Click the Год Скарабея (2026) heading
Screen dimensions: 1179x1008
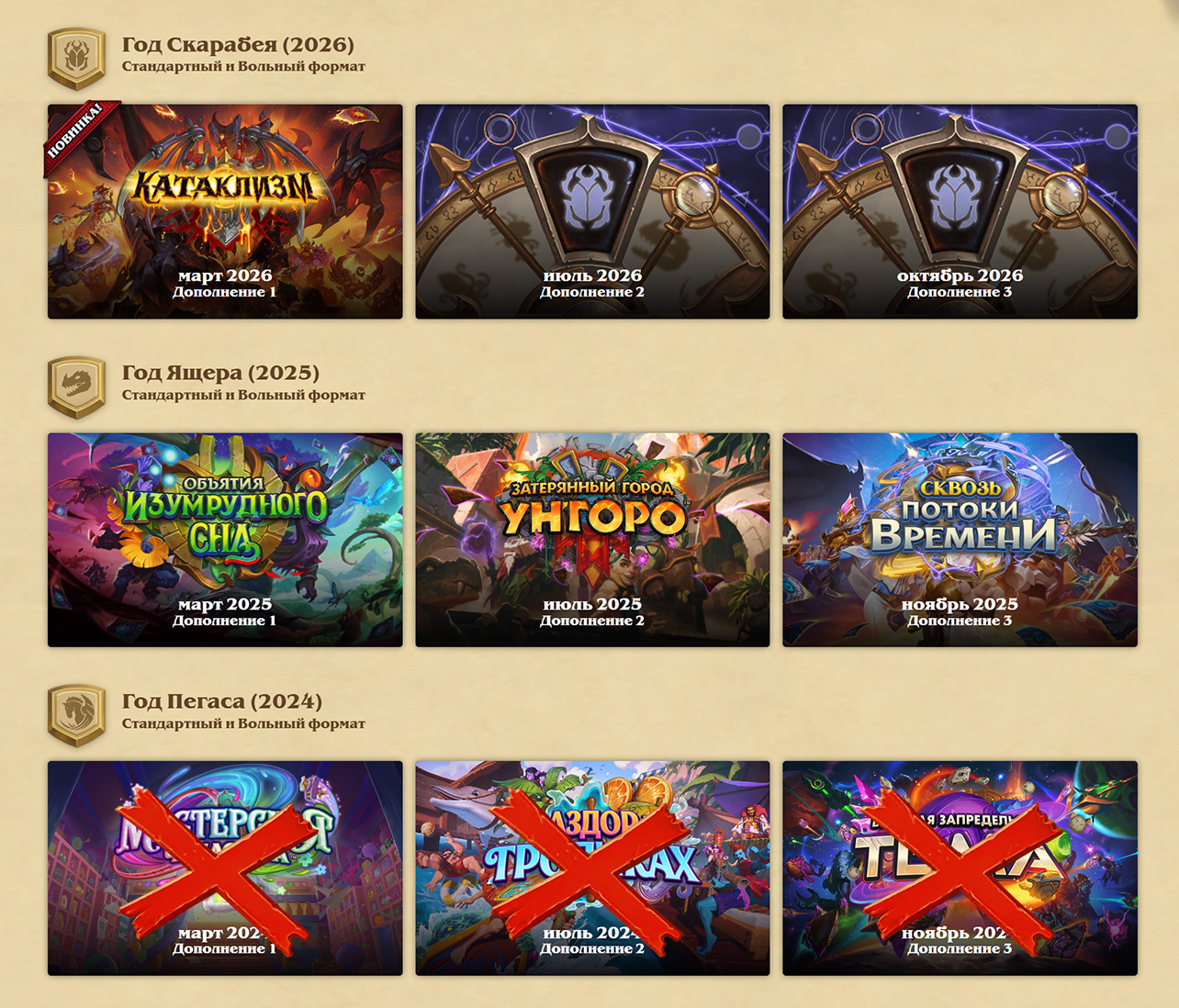[x=238, y=44]
